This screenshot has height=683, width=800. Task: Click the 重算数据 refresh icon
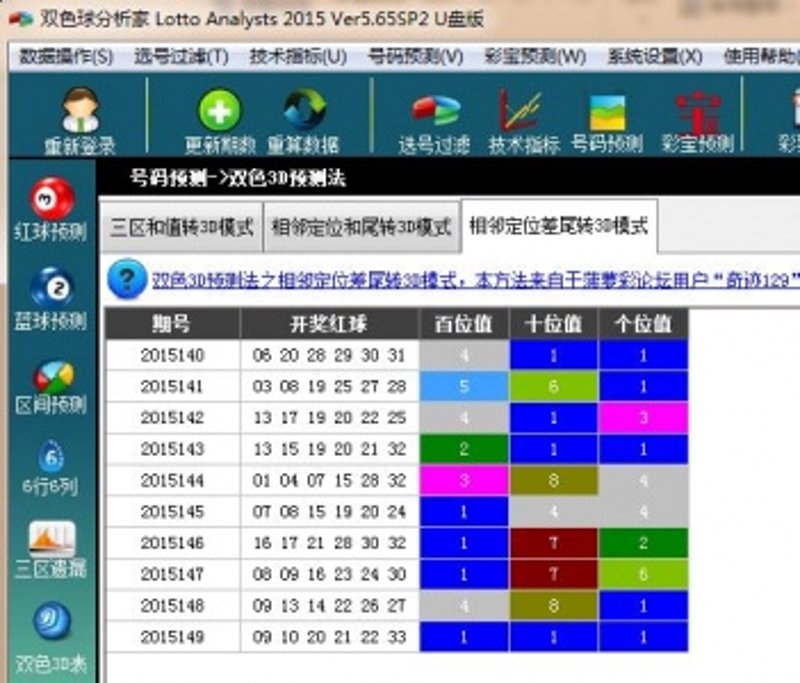coord(305,110)
